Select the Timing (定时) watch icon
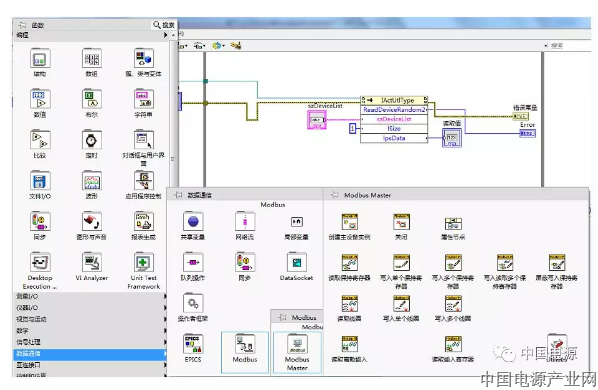 point(92,140)
